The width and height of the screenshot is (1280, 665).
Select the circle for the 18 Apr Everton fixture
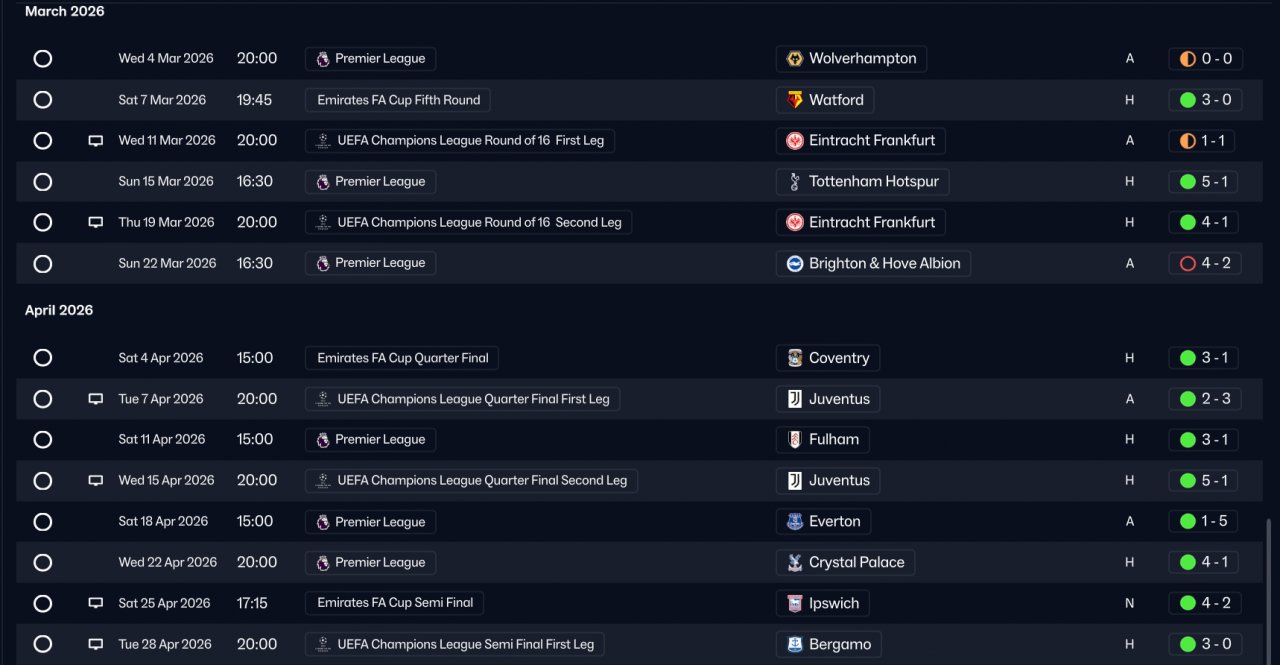click(43, 522)
